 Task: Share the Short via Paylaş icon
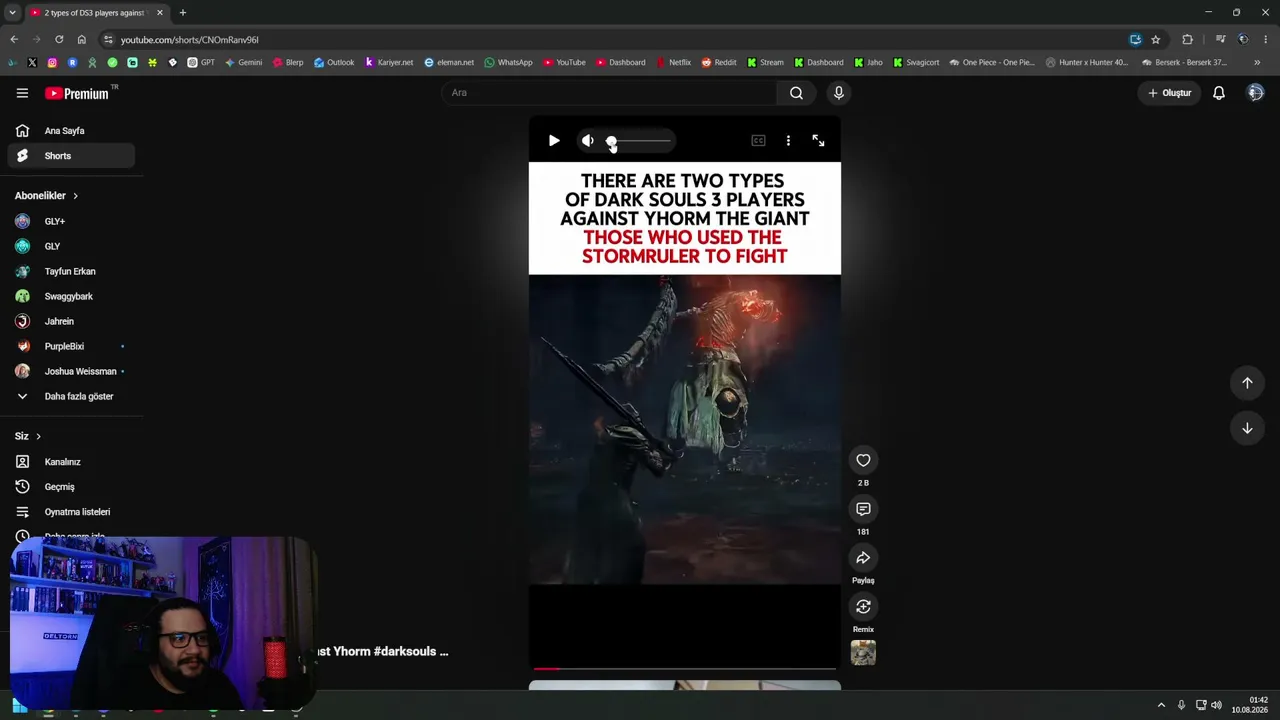point(863,558)
